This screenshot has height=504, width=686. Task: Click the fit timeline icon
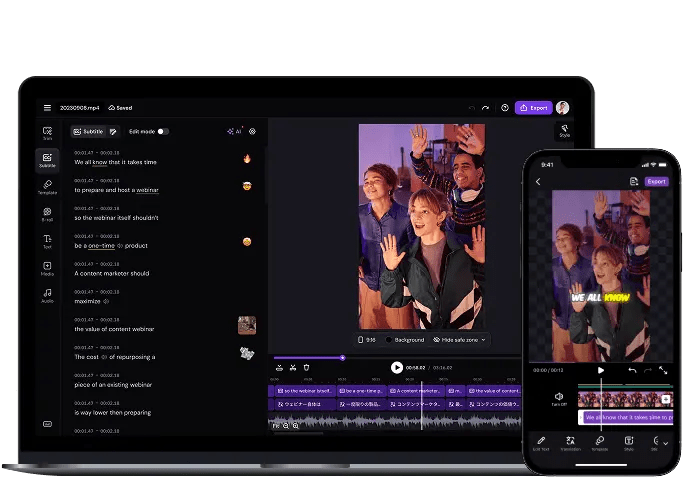pyautogui.click(x=276, y=425)
